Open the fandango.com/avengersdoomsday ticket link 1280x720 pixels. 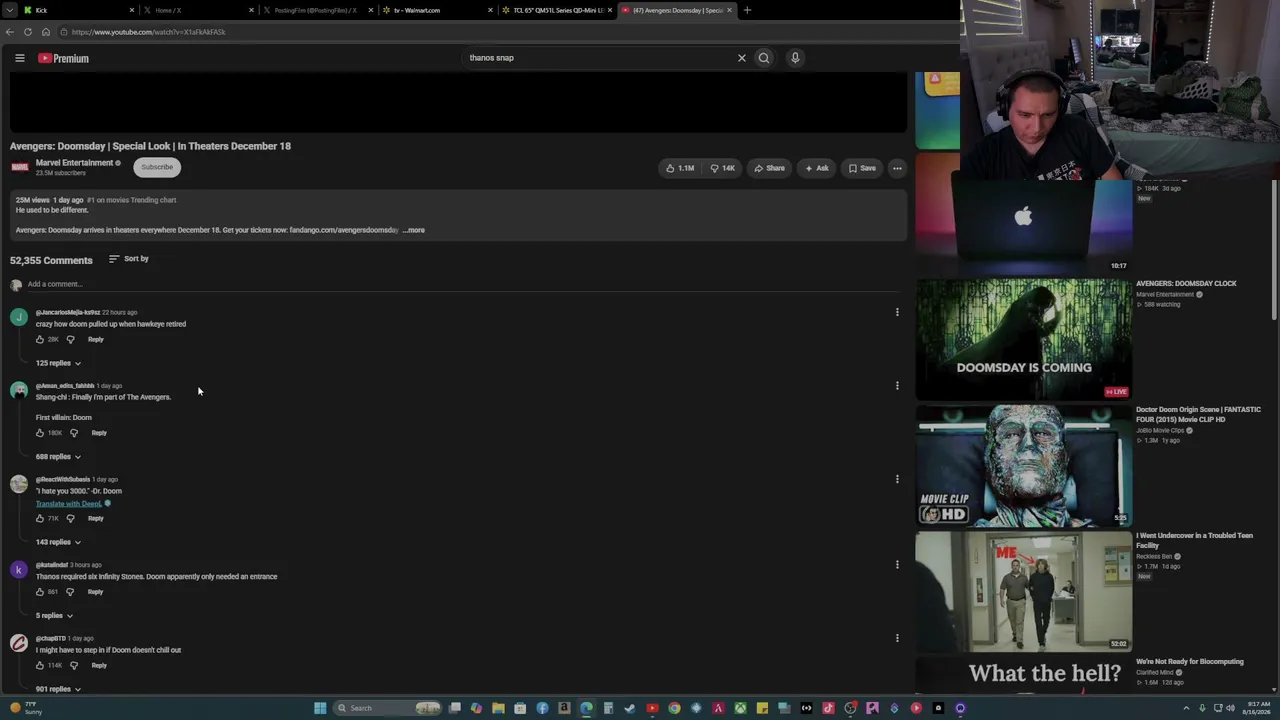[x=344, y=230]
